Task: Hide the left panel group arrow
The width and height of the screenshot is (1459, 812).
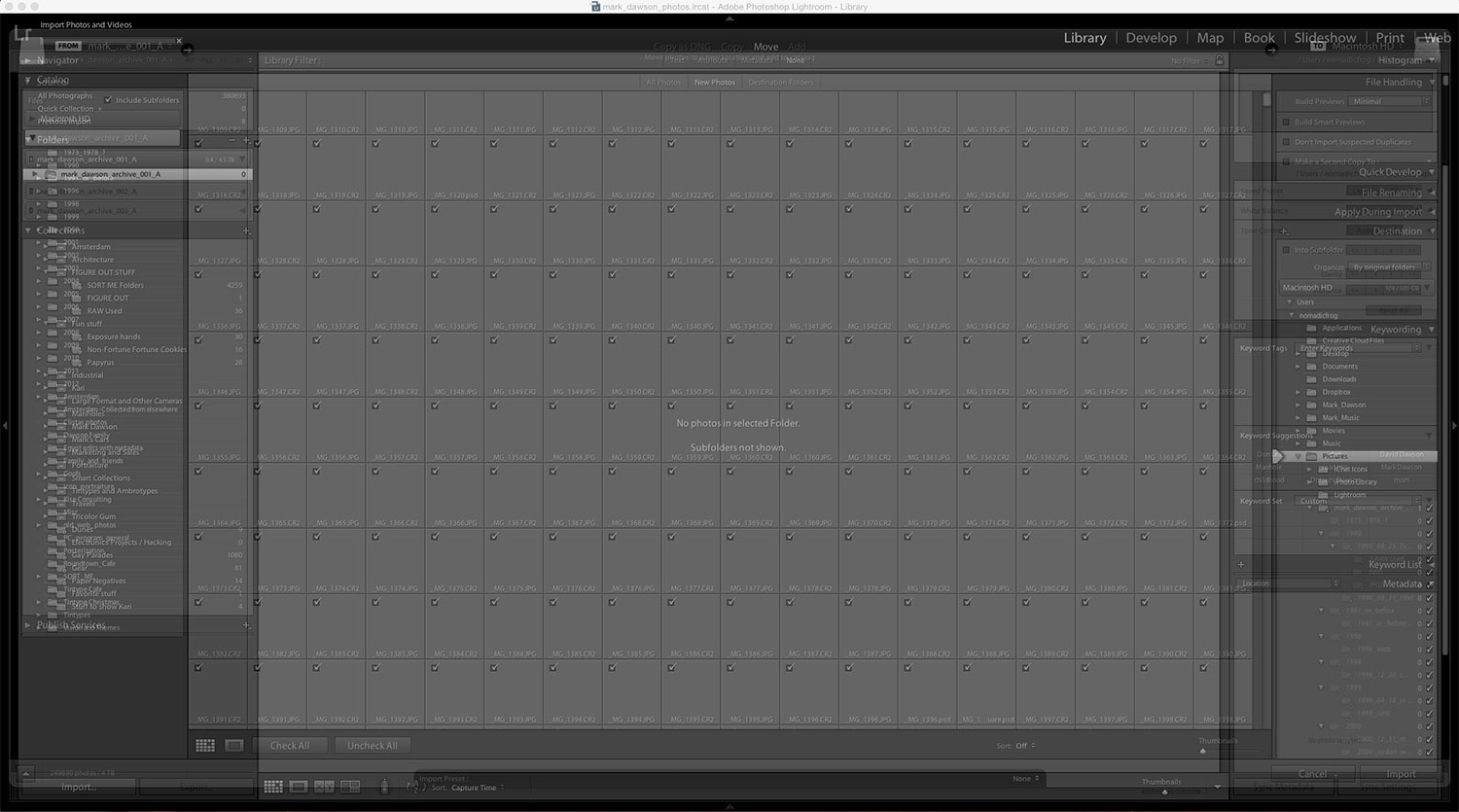Action: pos(5,425)
